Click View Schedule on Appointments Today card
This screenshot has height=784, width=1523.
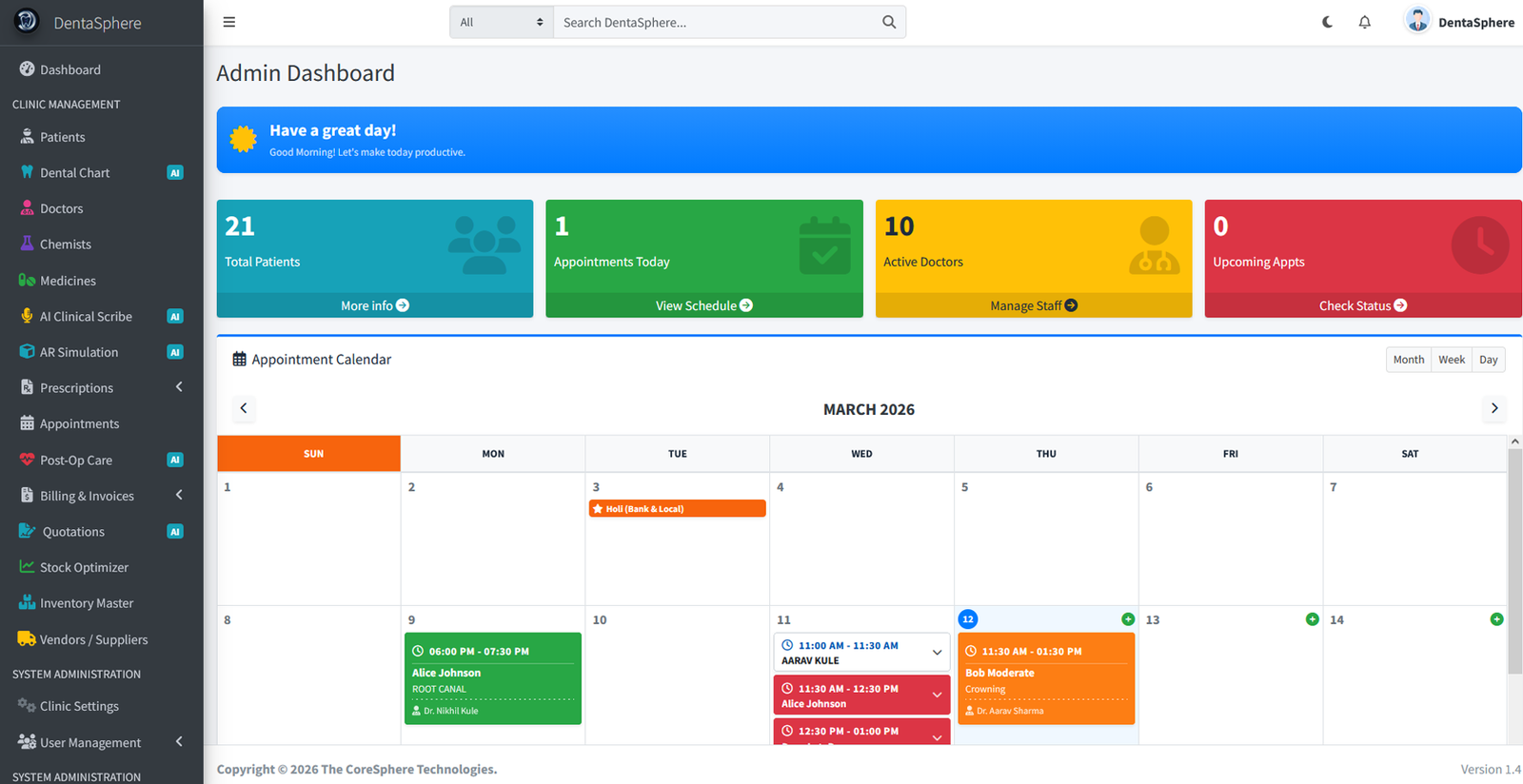[704, 305]
